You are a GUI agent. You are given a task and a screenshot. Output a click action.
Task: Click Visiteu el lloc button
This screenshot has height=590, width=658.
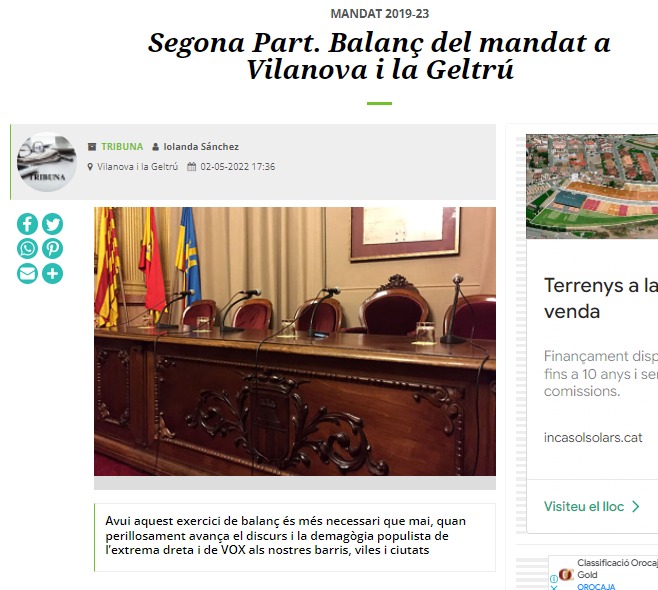584,506
